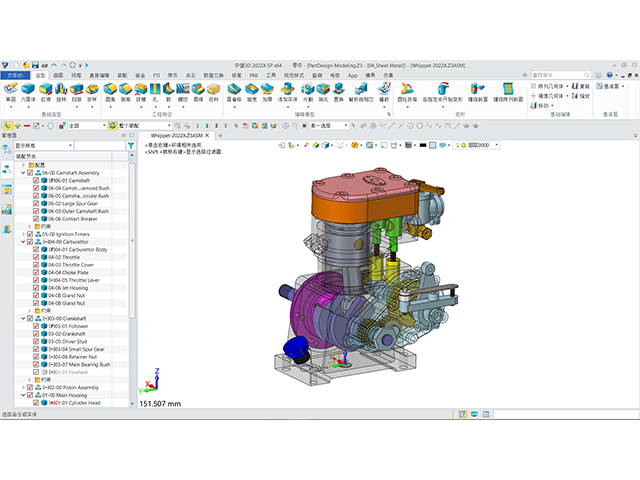The width and height of the screenshot is (640, 480).
Task: Open the 文件(F) menu
Action: click(x=15, y=75)
